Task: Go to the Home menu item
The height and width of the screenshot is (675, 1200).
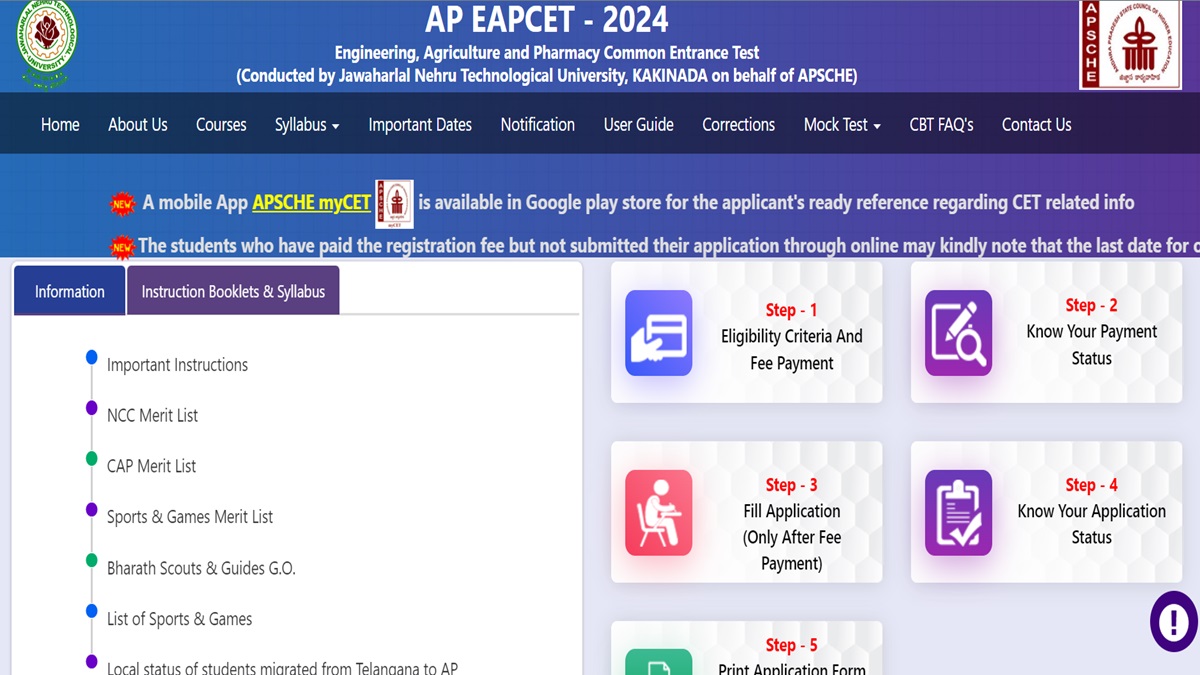Action: pyautogui.click(x=60, y=125)
